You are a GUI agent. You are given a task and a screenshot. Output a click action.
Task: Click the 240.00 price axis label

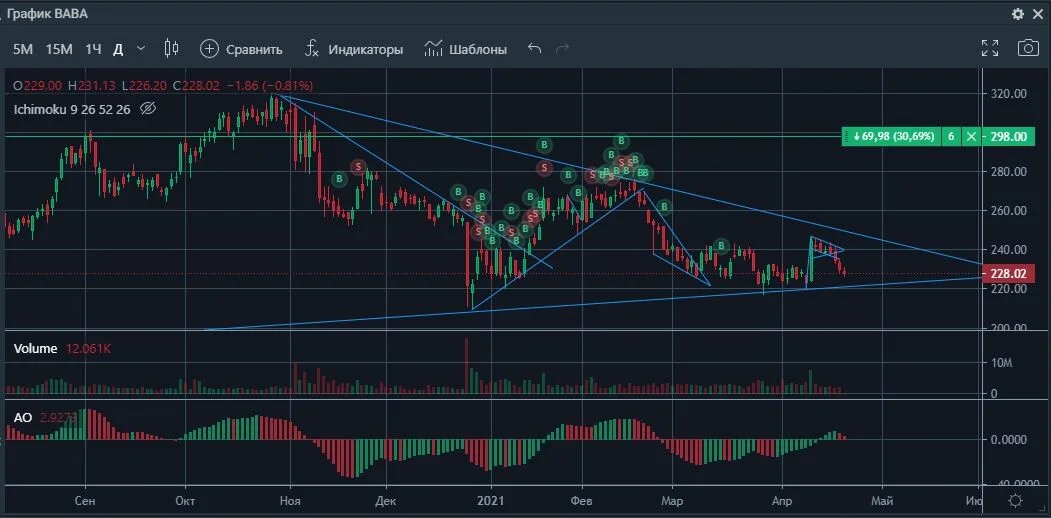[x=1009, y=249]
